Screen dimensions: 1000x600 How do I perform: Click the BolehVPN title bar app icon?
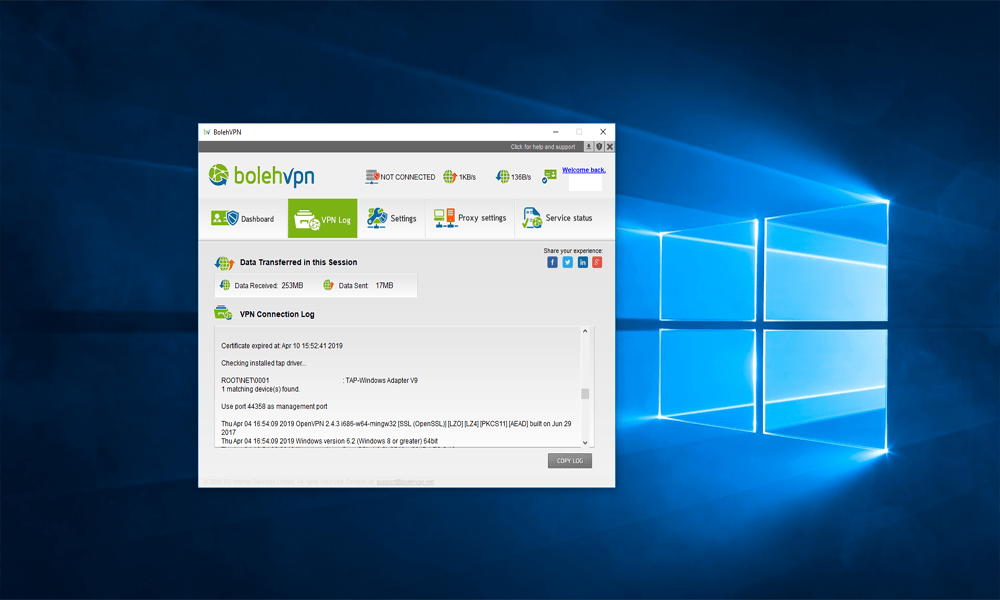tap(207, 132)
